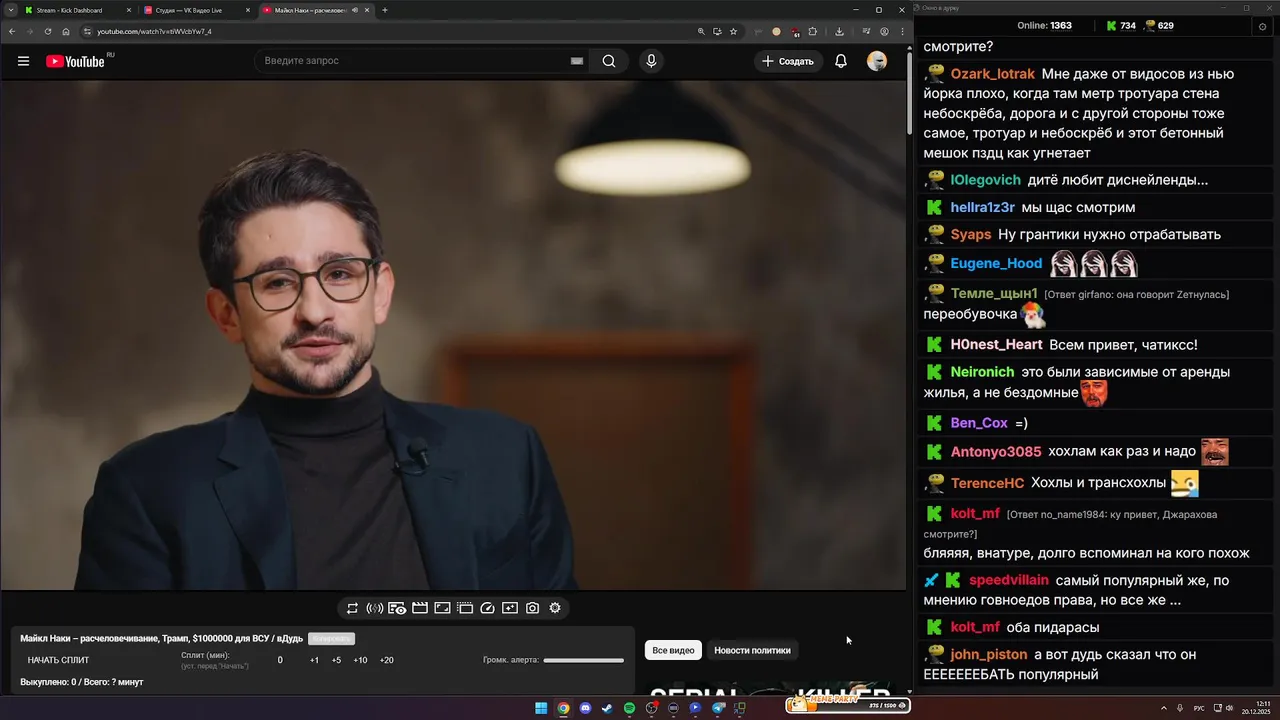Click the video player frame

point(452,335)
